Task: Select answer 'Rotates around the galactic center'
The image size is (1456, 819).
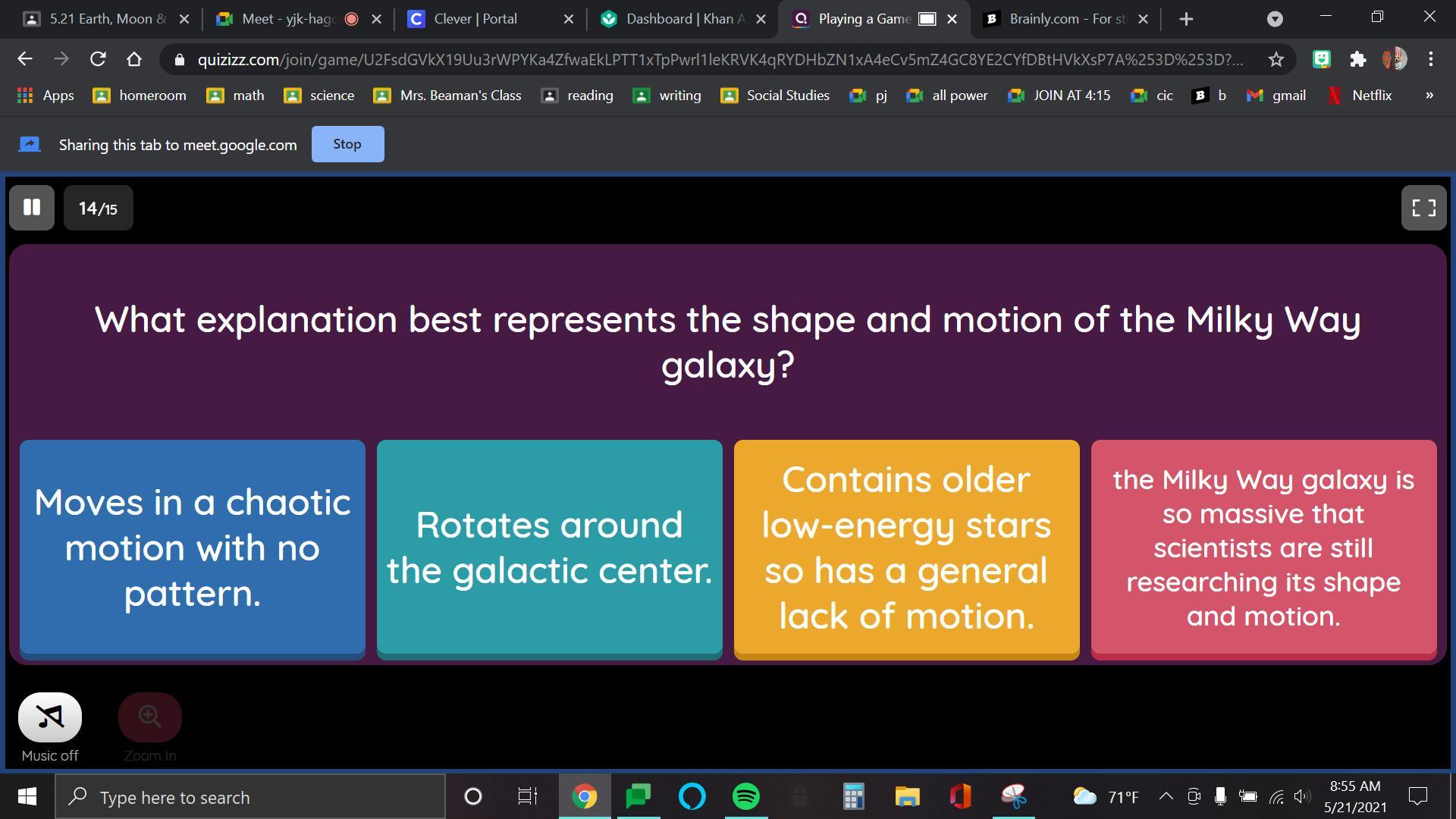Action: pyautogui.click(x=549, y=548)
